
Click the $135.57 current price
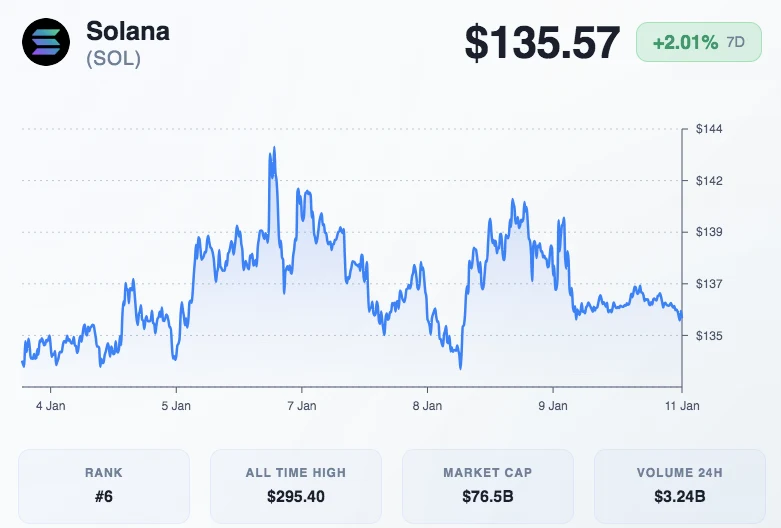(542, 43)
